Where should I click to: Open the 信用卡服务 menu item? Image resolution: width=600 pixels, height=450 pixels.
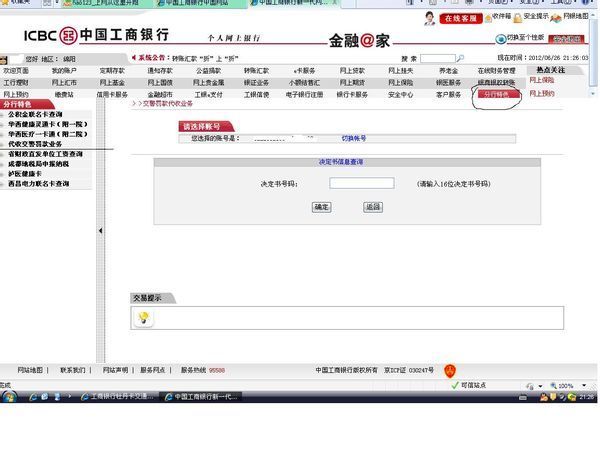(112, 95)
